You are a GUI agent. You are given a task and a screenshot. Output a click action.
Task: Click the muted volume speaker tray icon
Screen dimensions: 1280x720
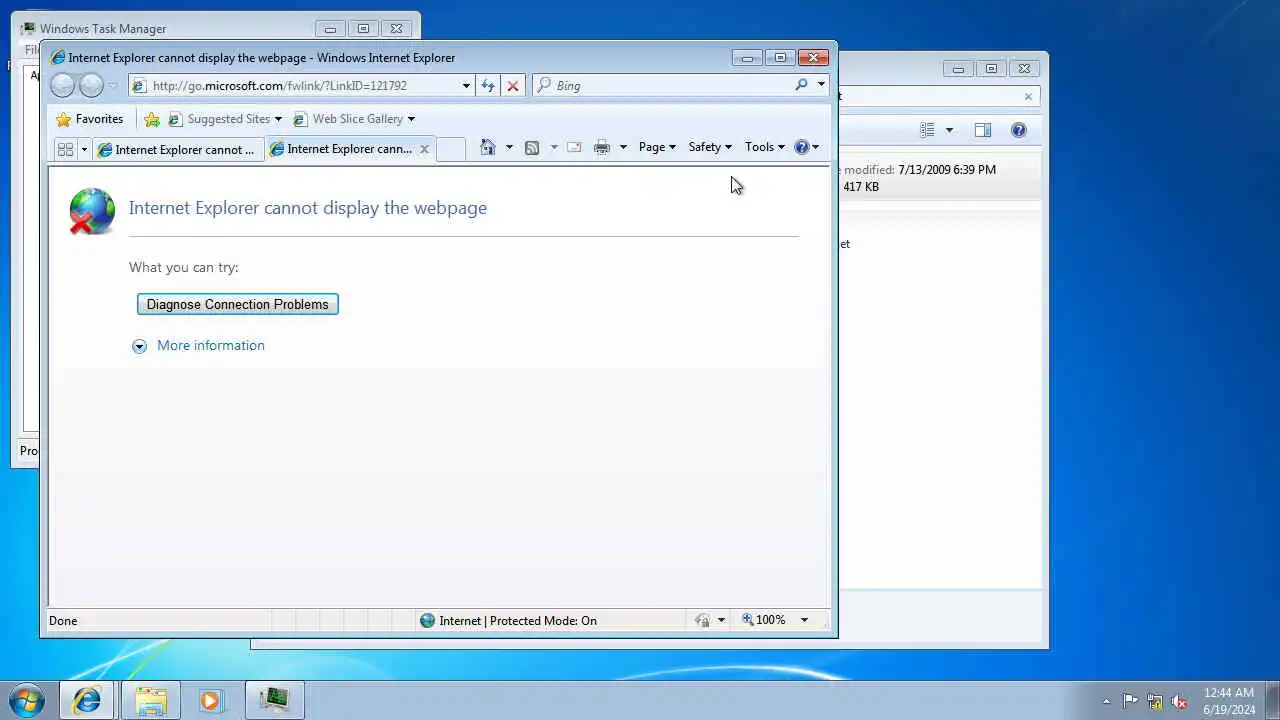(1180, 701)
